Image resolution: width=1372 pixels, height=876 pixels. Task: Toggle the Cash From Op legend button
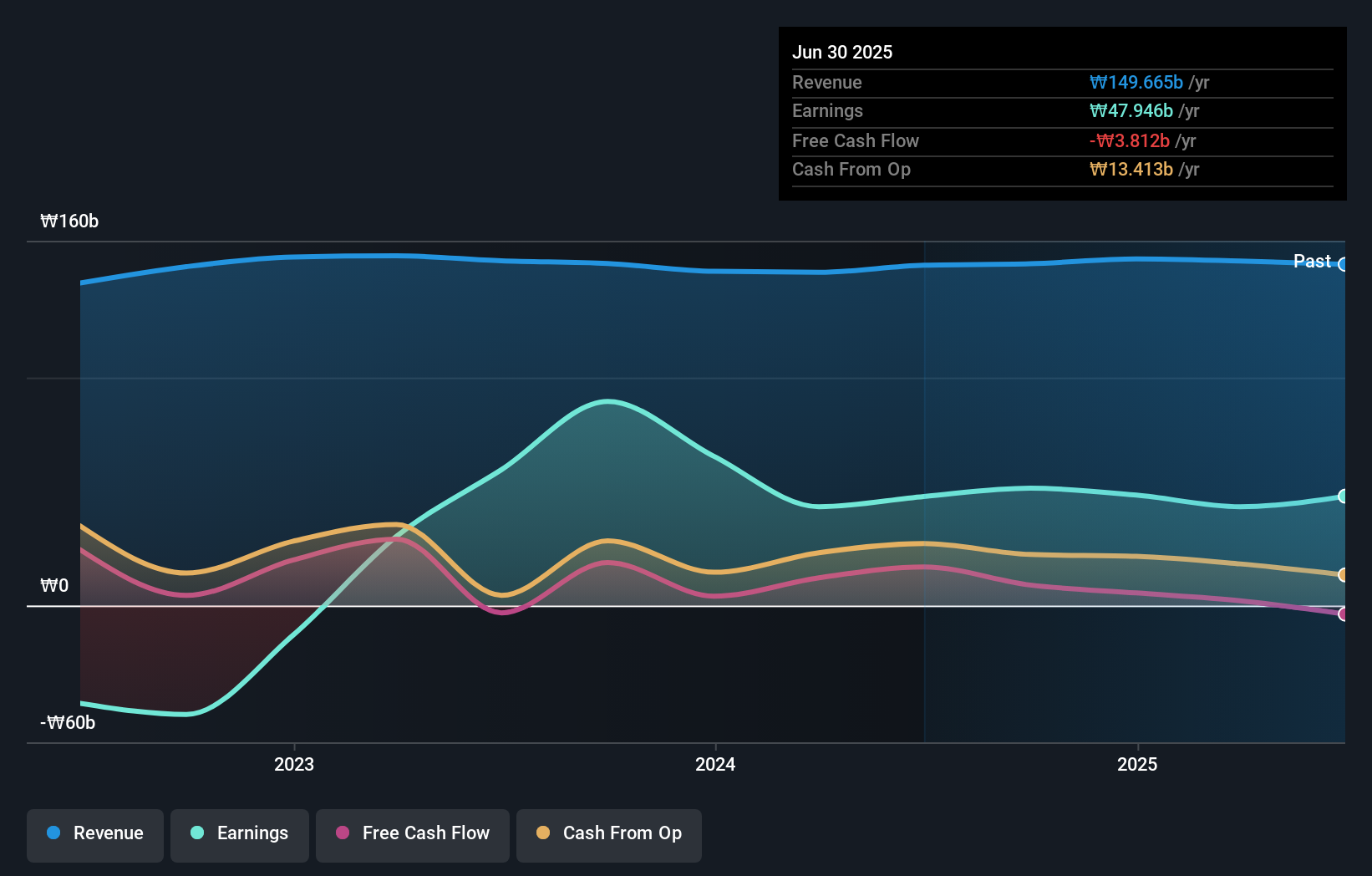coord(609,835)
